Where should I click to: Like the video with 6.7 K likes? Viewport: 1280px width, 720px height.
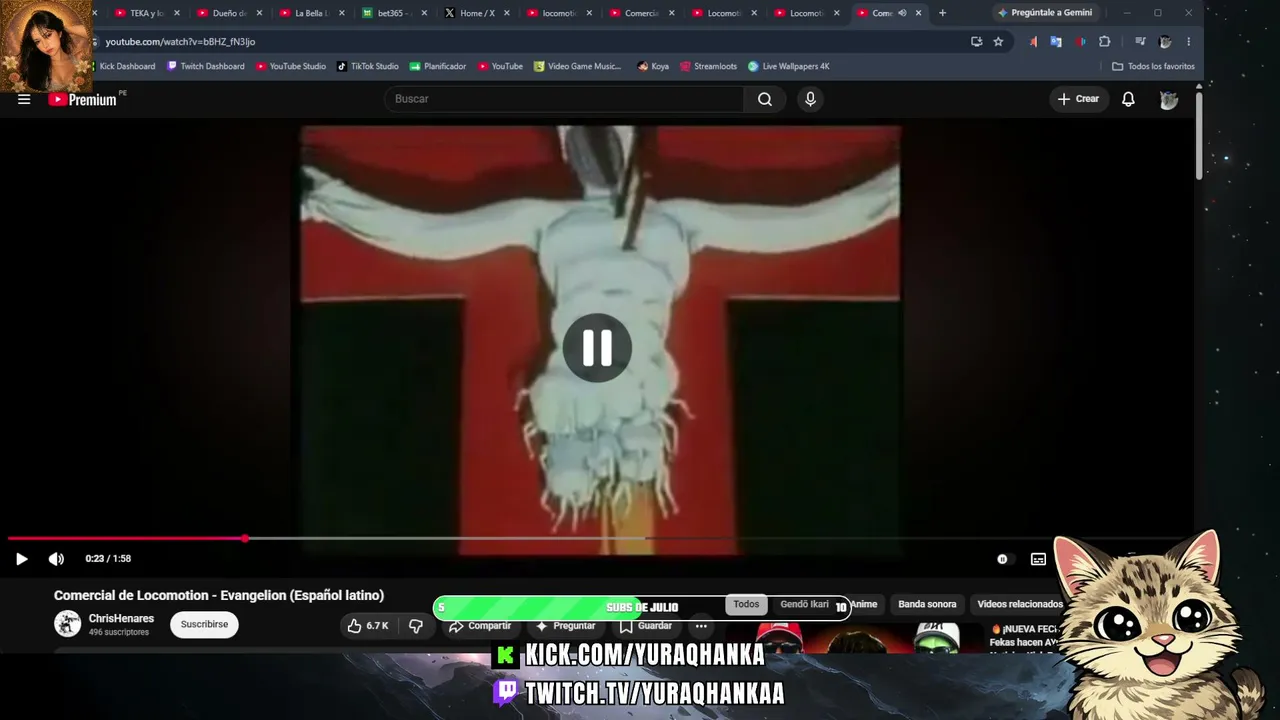[x=367, y=626]
